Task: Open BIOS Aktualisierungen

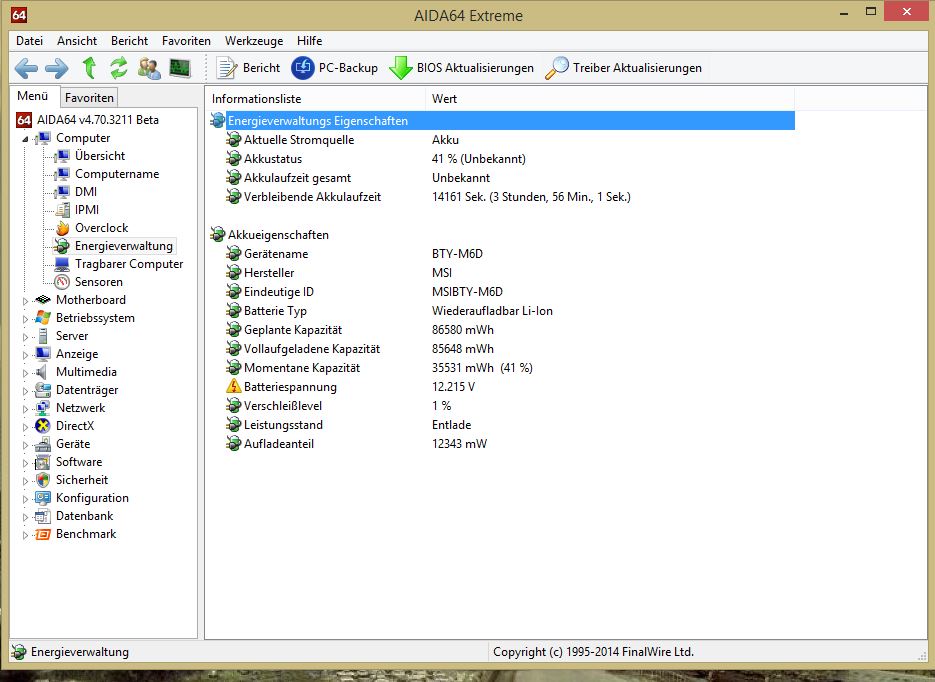Action: click(x=462, y=68)
